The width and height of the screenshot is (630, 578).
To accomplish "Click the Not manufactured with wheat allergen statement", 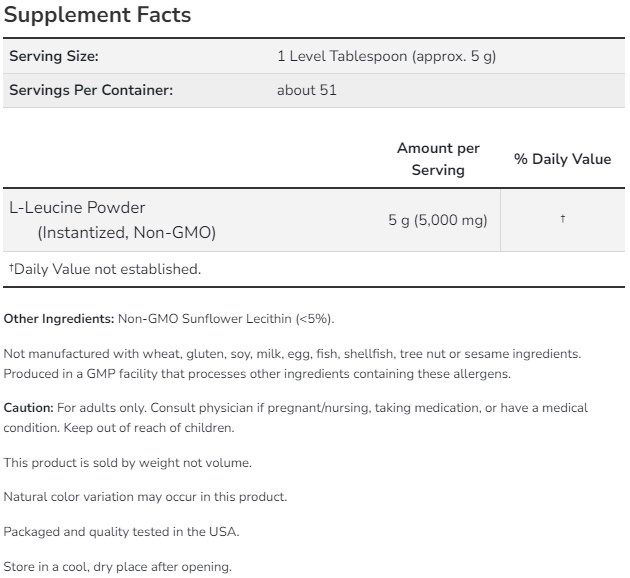I will [292, 354].
